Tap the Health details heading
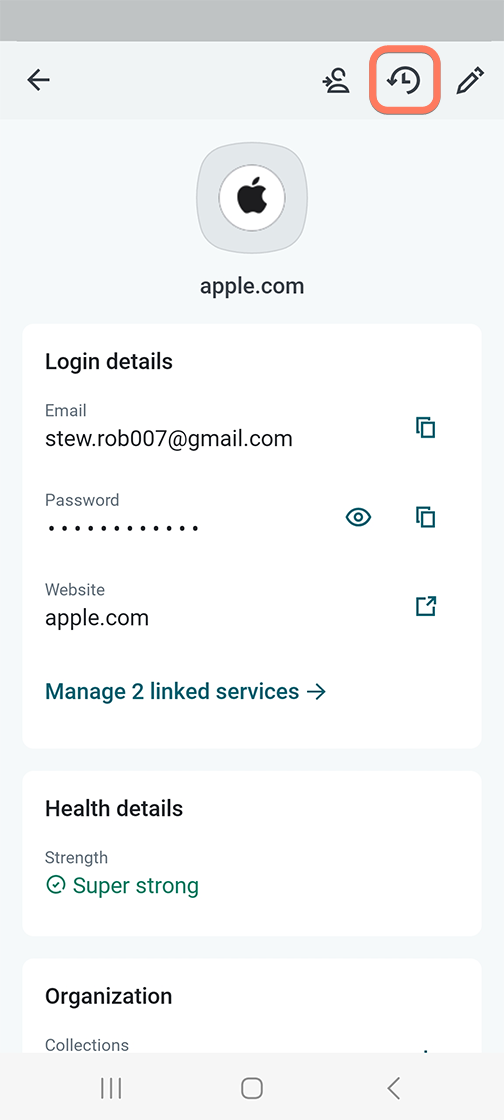 point(114,809)
